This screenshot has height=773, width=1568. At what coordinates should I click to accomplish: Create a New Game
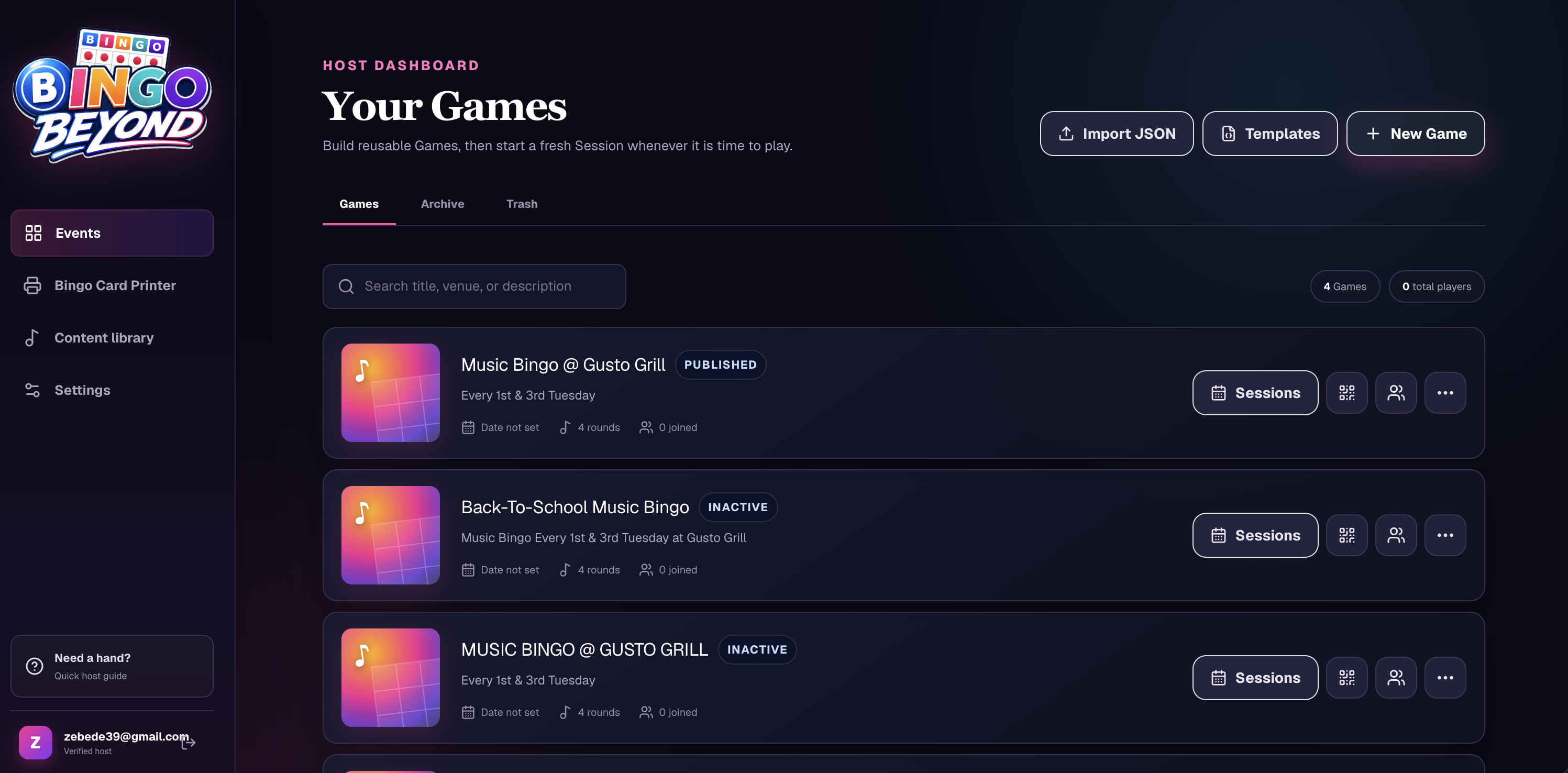(1415, 134)
